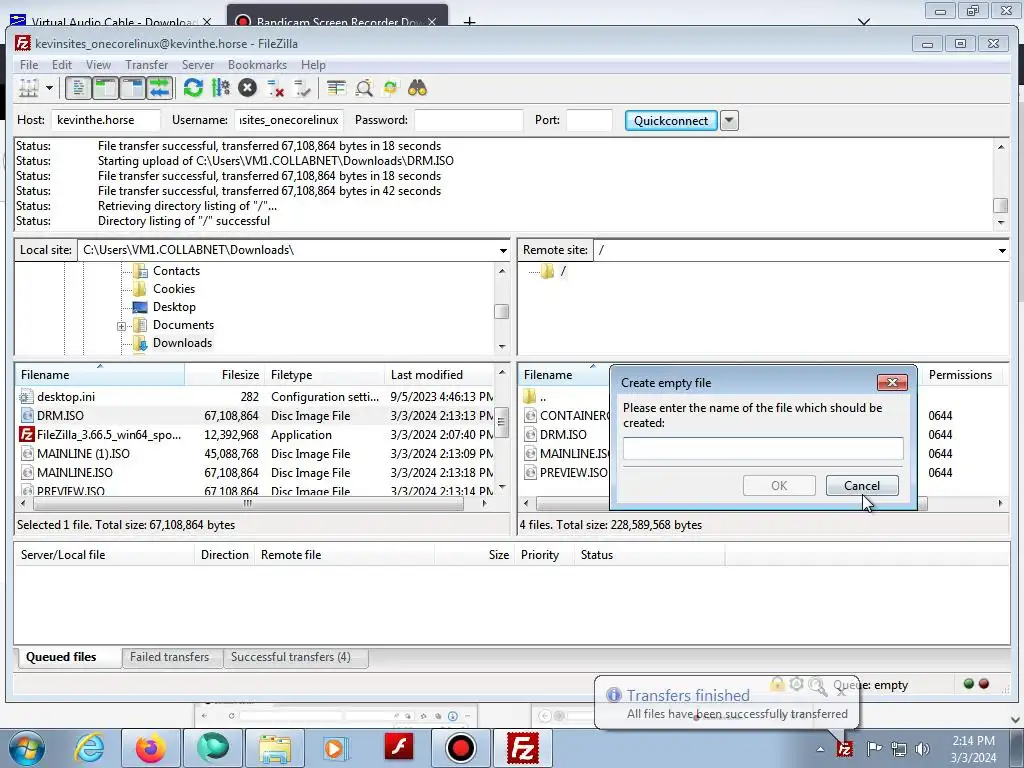Open the Quickconnect history dropdown
Viewport: 1024px width, 768px height.
(729, 121)
